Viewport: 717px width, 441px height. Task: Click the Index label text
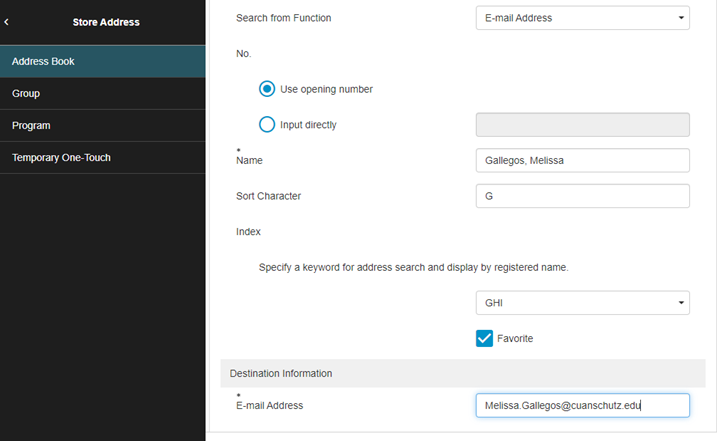(248, 231)
